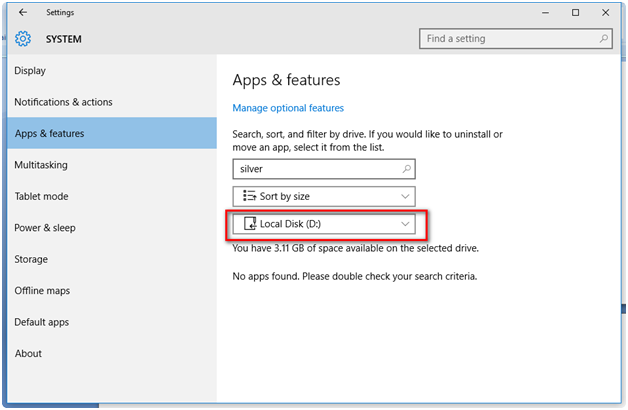Select Apps & features category
628x410 pixels.
coord(49,133)
